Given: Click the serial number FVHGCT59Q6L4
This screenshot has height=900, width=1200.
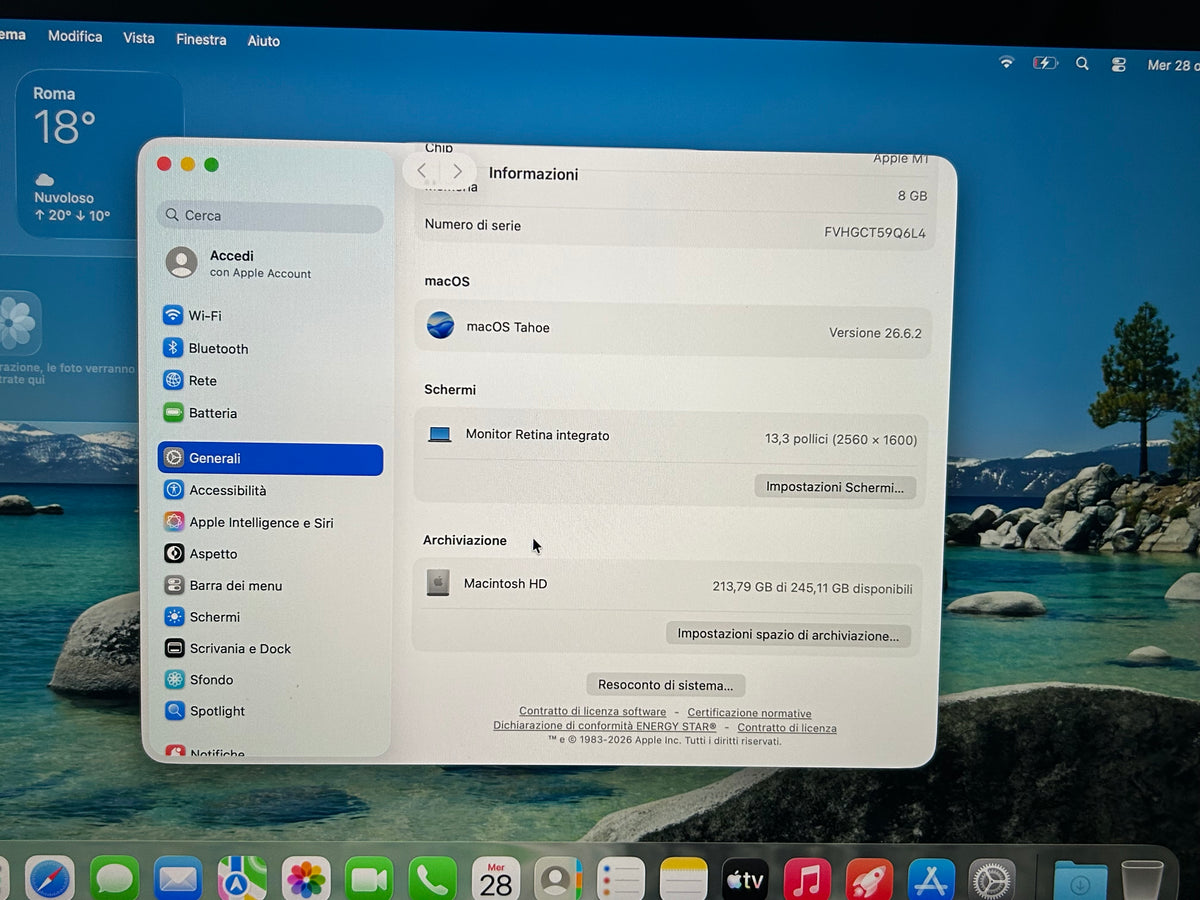Looking at the screenshot, I should (x=875, y=233).
